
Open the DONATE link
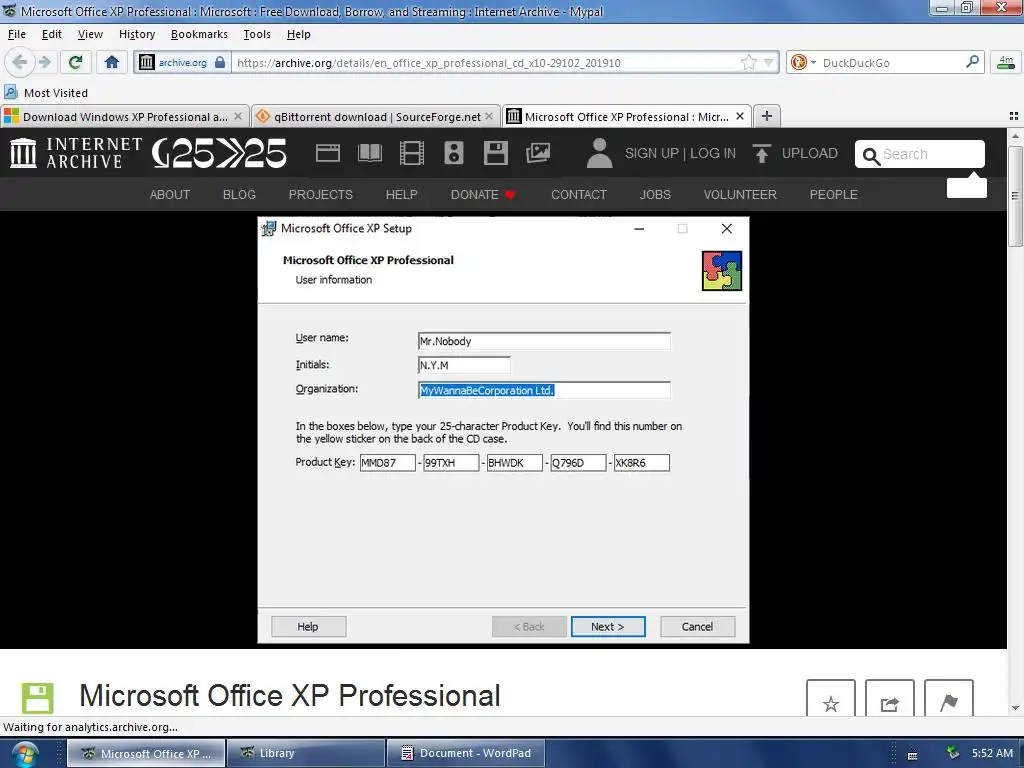point(483,195)
